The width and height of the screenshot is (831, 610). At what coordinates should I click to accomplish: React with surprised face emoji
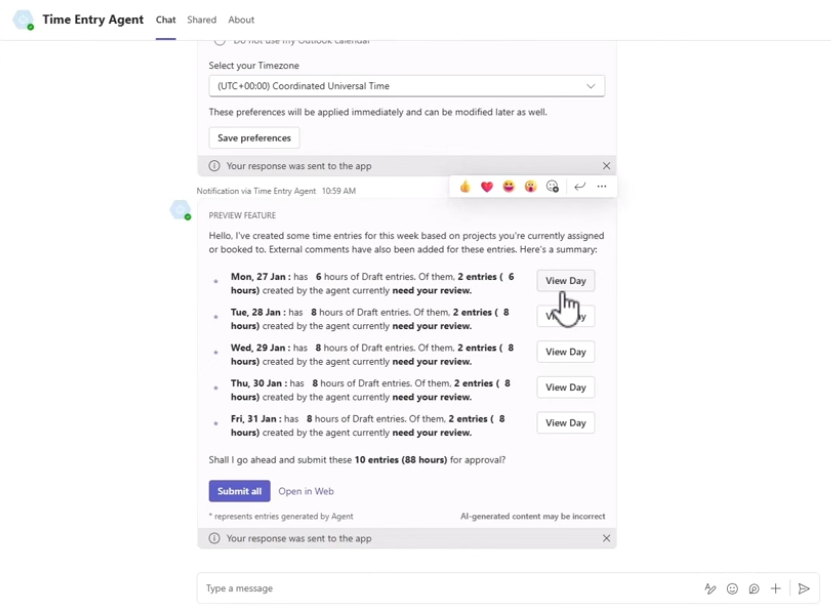(x=531, y=187)
